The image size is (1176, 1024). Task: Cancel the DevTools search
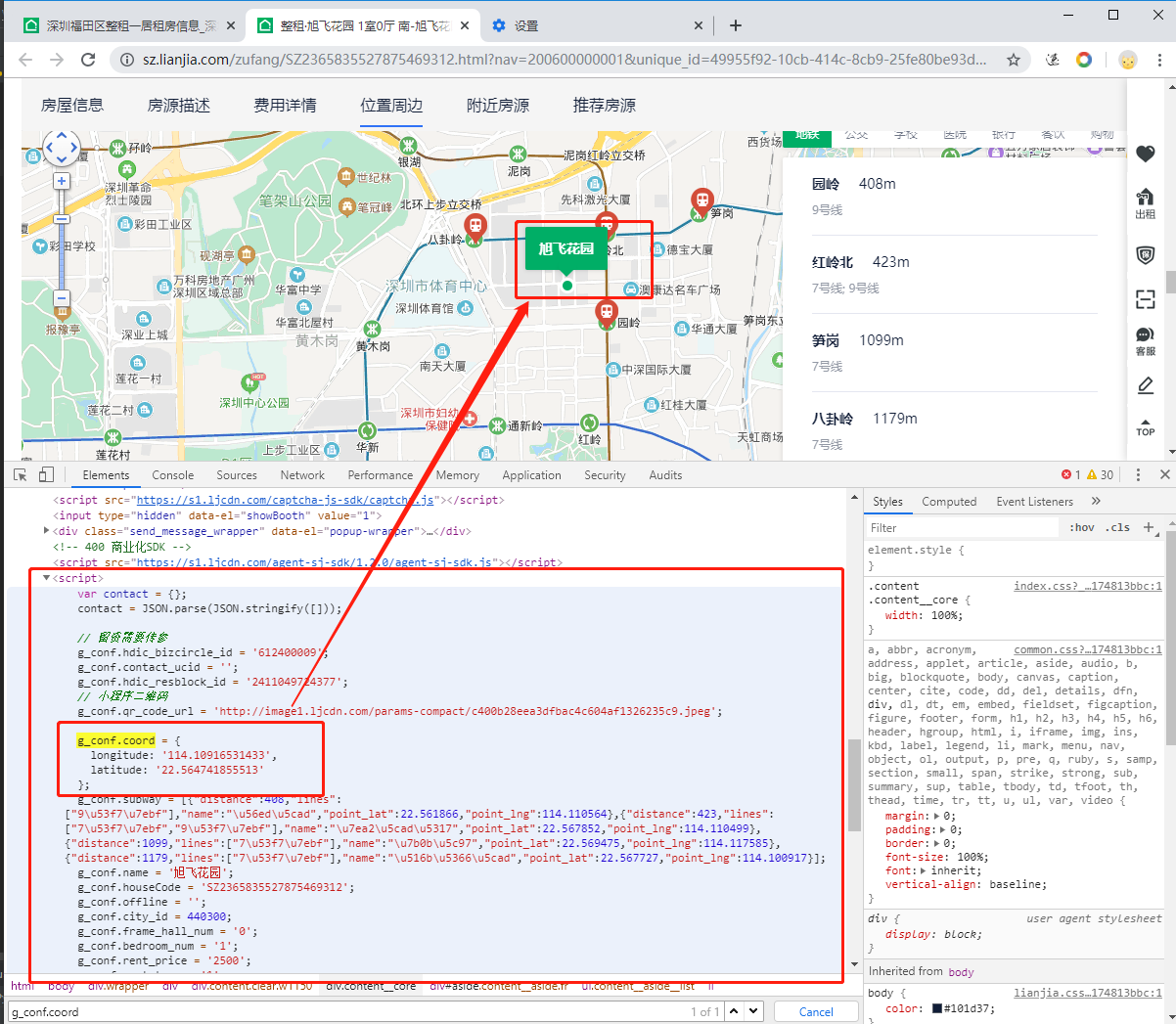tap(816, 1011)
